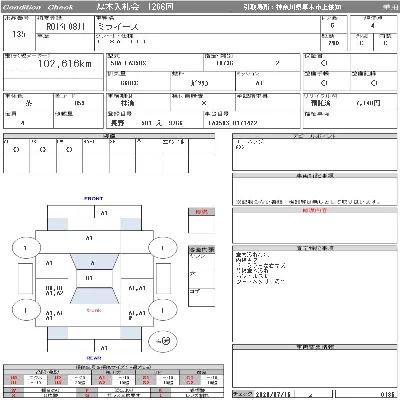This screenshot has width=400, height=400.
Task: Click the check date 2021/07/15
Action: tap(272, 394)
